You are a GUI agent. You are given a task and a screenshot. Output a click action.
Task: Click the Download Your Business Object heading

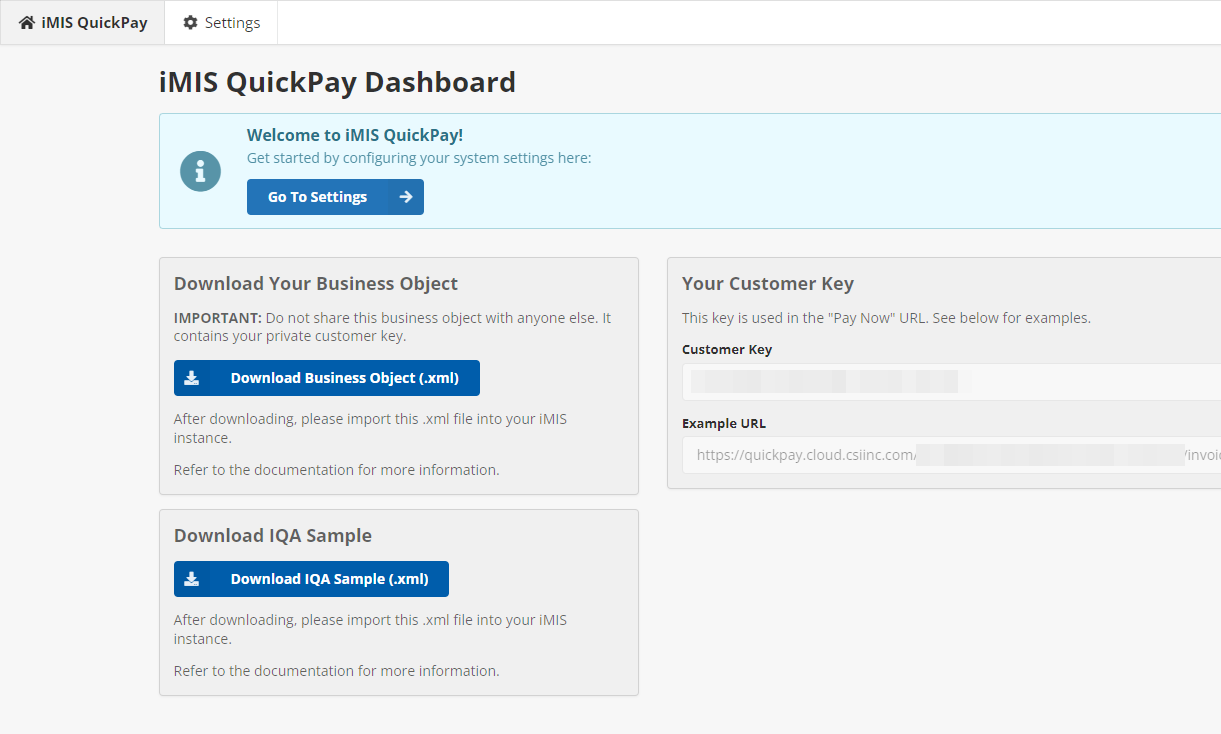click(x=316, y=284)
